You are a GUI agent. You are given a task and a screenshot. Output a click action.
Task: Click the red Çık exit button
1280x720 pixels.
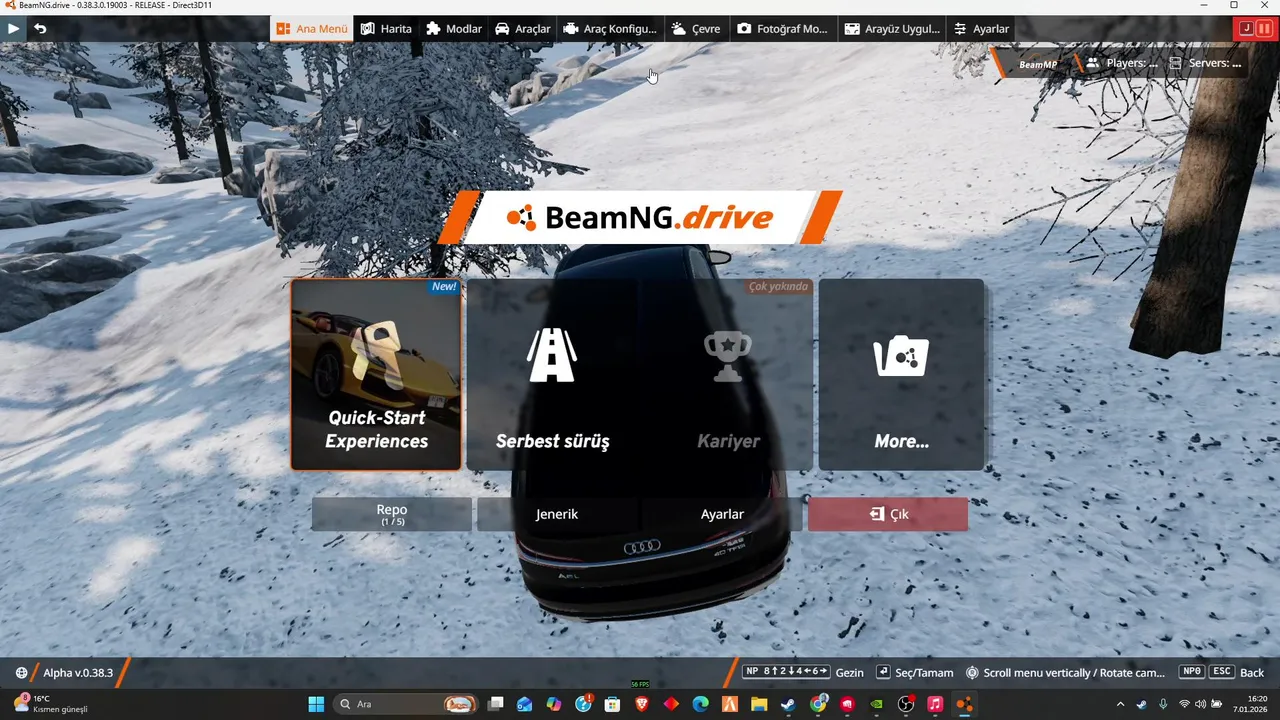pyautogui.click(x=888, y=514)
